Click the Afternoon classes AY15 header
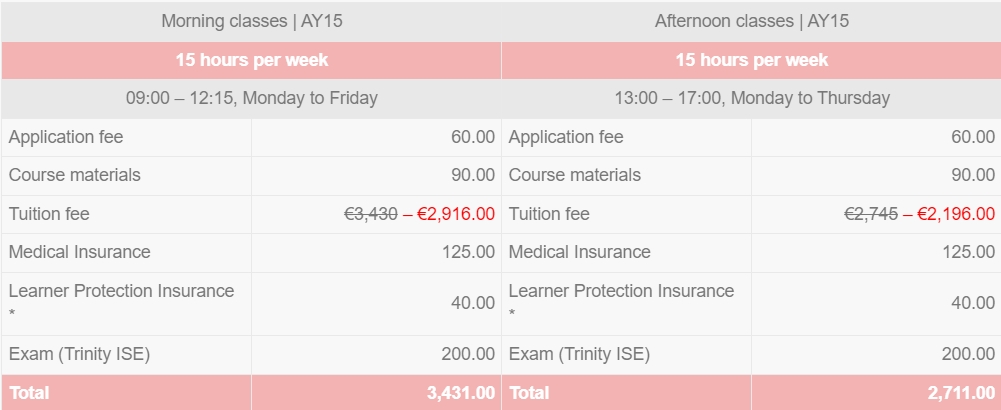Screen dimensions: 1001x410 [751, 21]
